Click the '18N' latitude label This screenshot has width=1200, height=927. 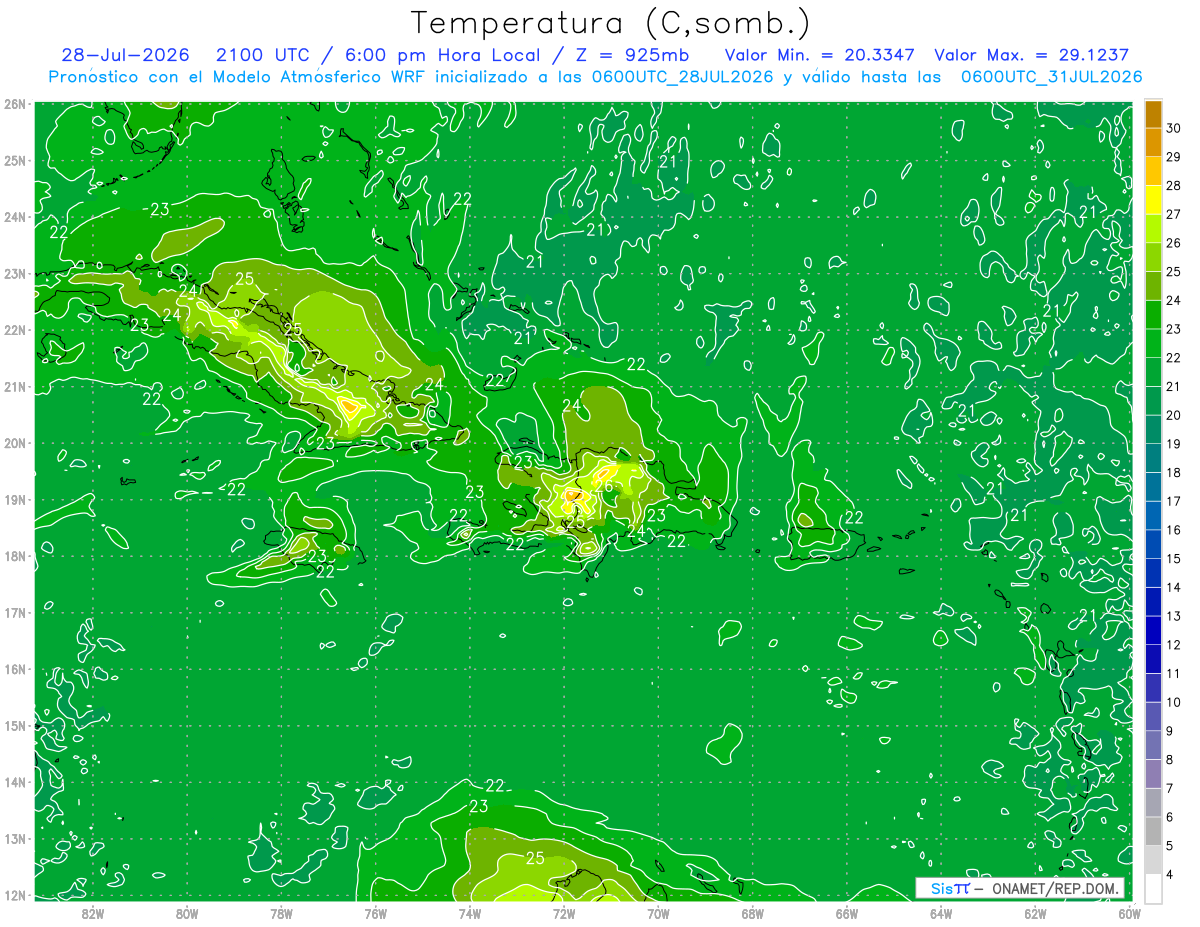[x=15, y=556]
